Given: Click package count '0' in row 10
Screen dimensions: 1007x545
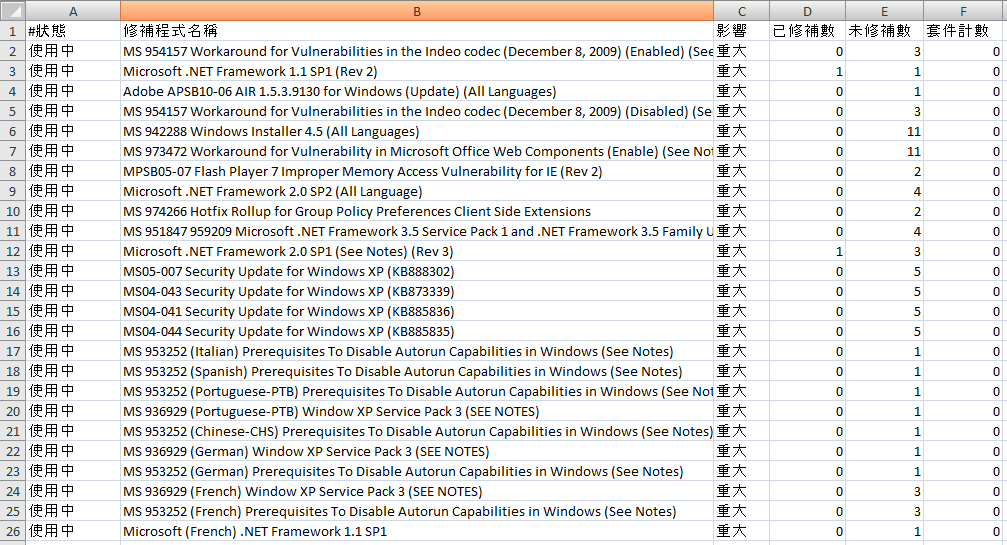Looking at the screenshot, I should click(x=963, y=211).
